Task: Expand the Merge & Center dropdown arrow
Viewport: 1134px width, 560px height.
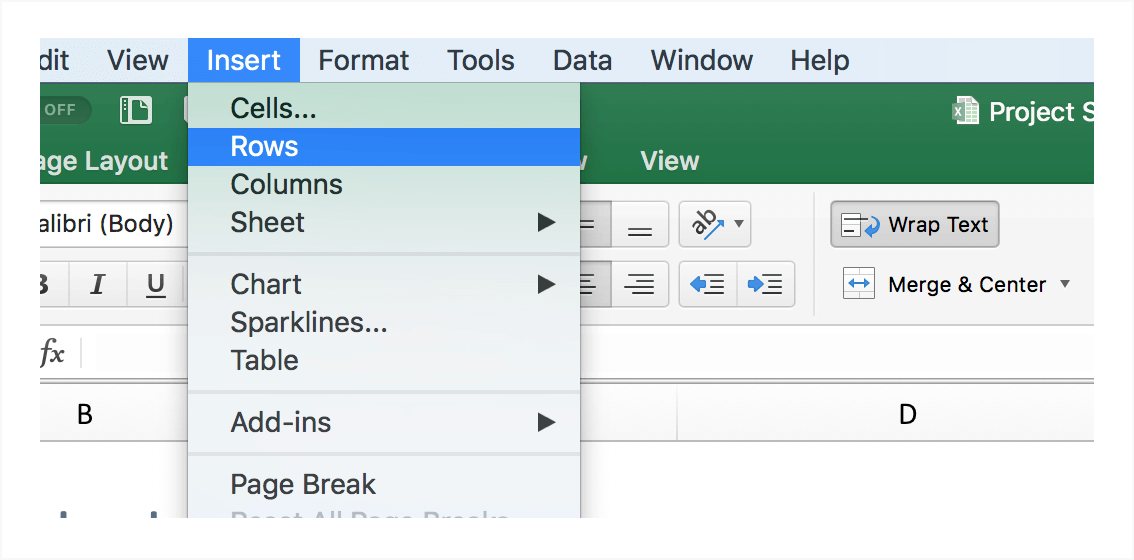Action: [x=1065, y=285]
